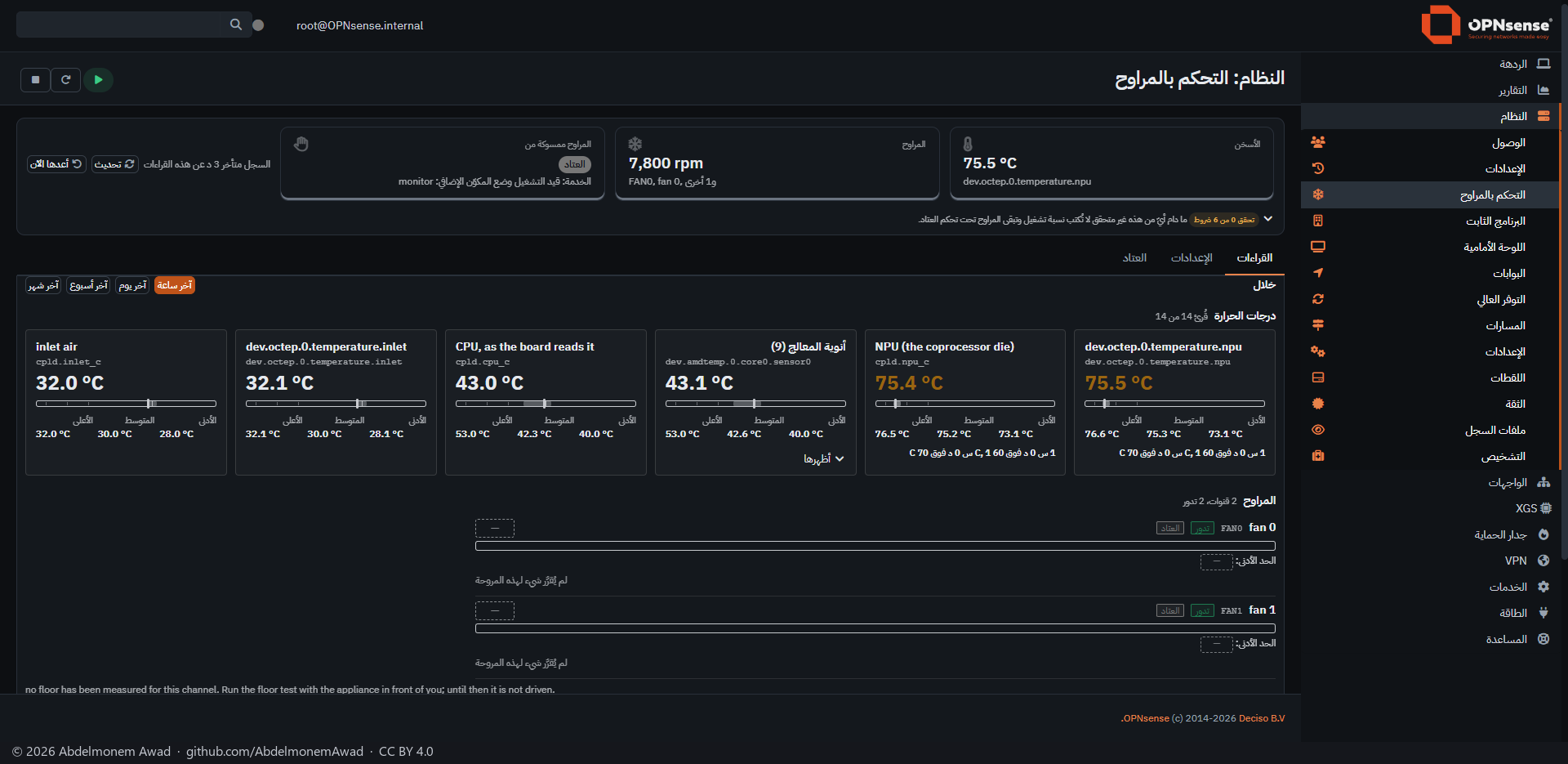Screen dimensions: 1568x764
Task: Expand the الواجهات sidebar section
Action: coord(1431,482)
